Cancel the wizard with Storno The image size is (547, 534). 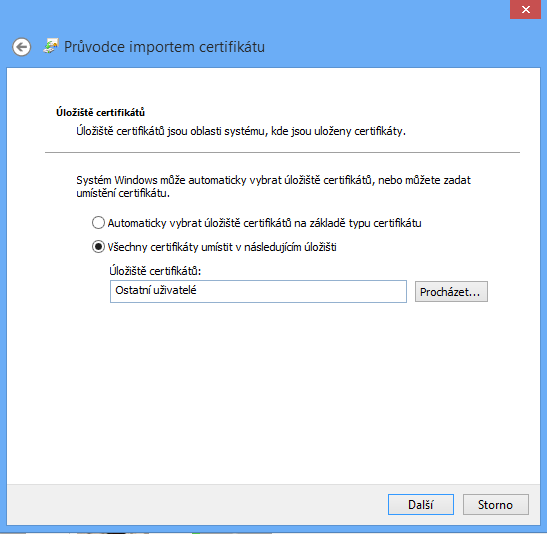click(x=495, y=504)
